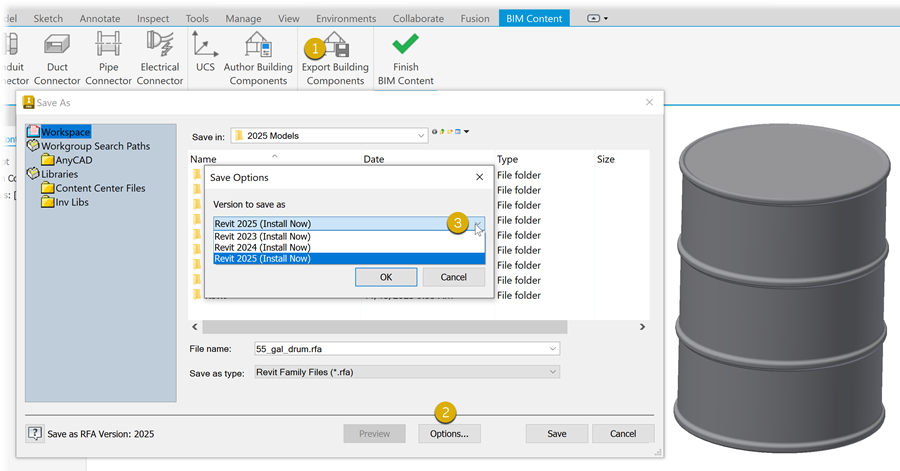
Task: Switch to the View tab
Action: pyautogui.click(x=289, y=18)
